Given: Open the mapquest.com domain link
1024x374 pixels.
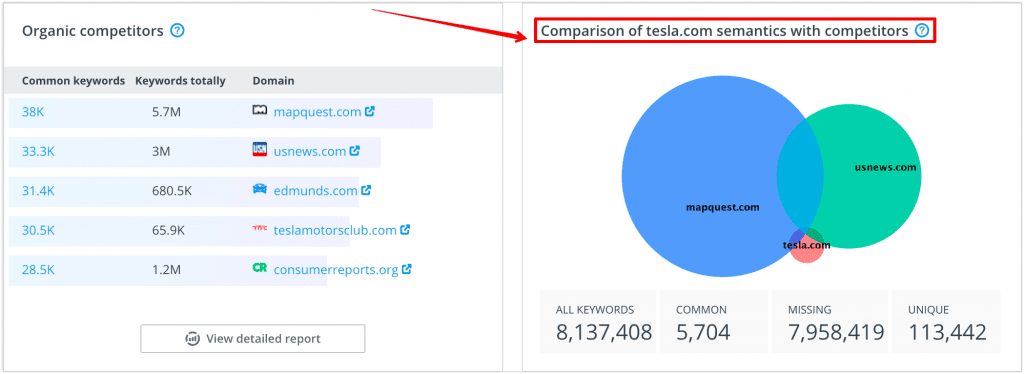Looking at the screenshot, I should click(x=317, y=112).
